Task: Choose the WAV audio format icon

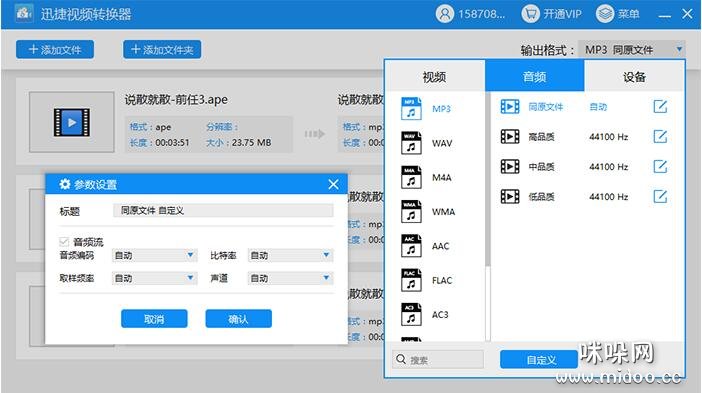Action: [411, 143]
